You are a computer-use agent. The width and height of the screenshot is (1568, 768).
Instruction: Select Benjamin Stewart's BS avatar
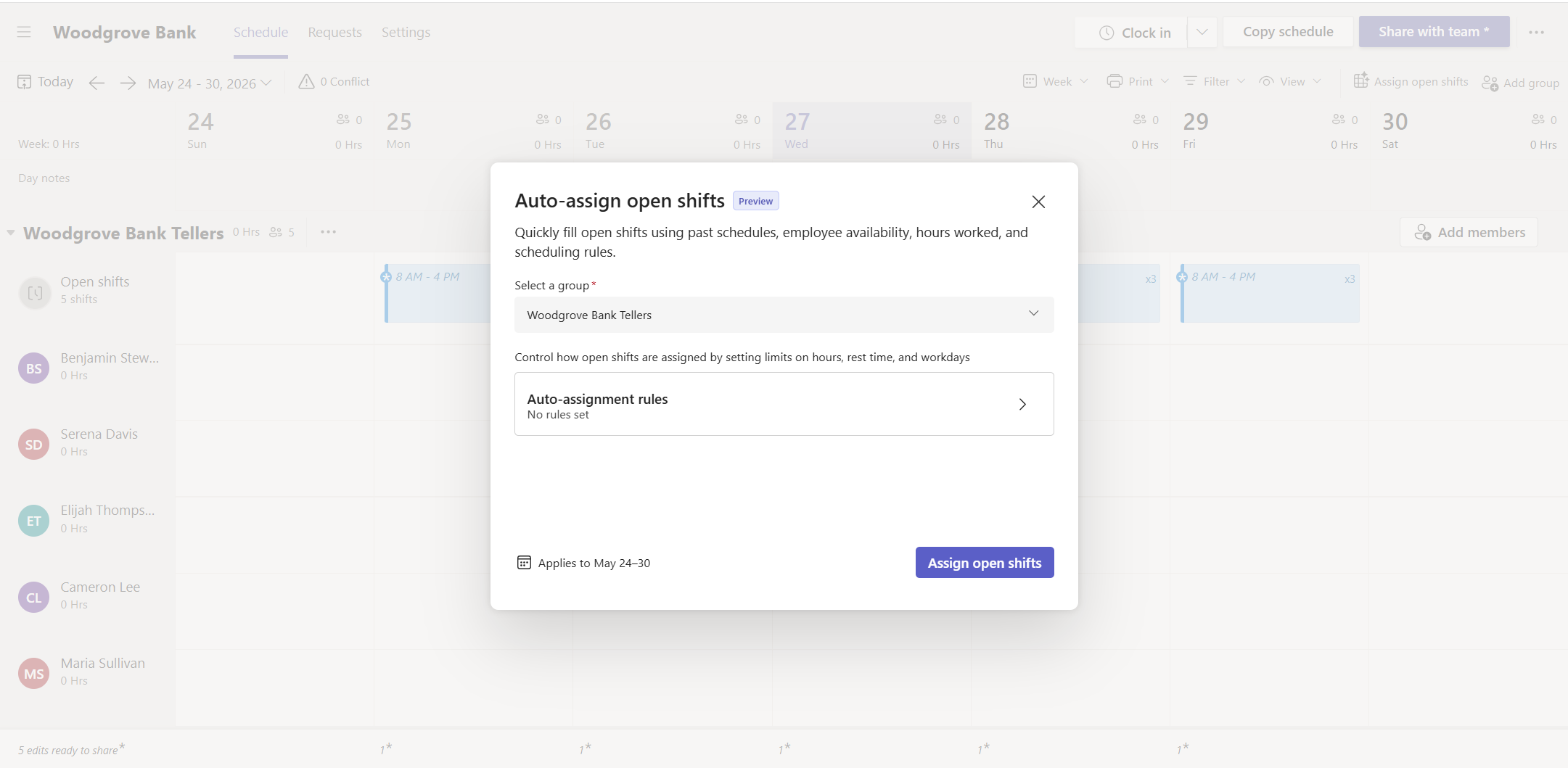coord(33,368)
